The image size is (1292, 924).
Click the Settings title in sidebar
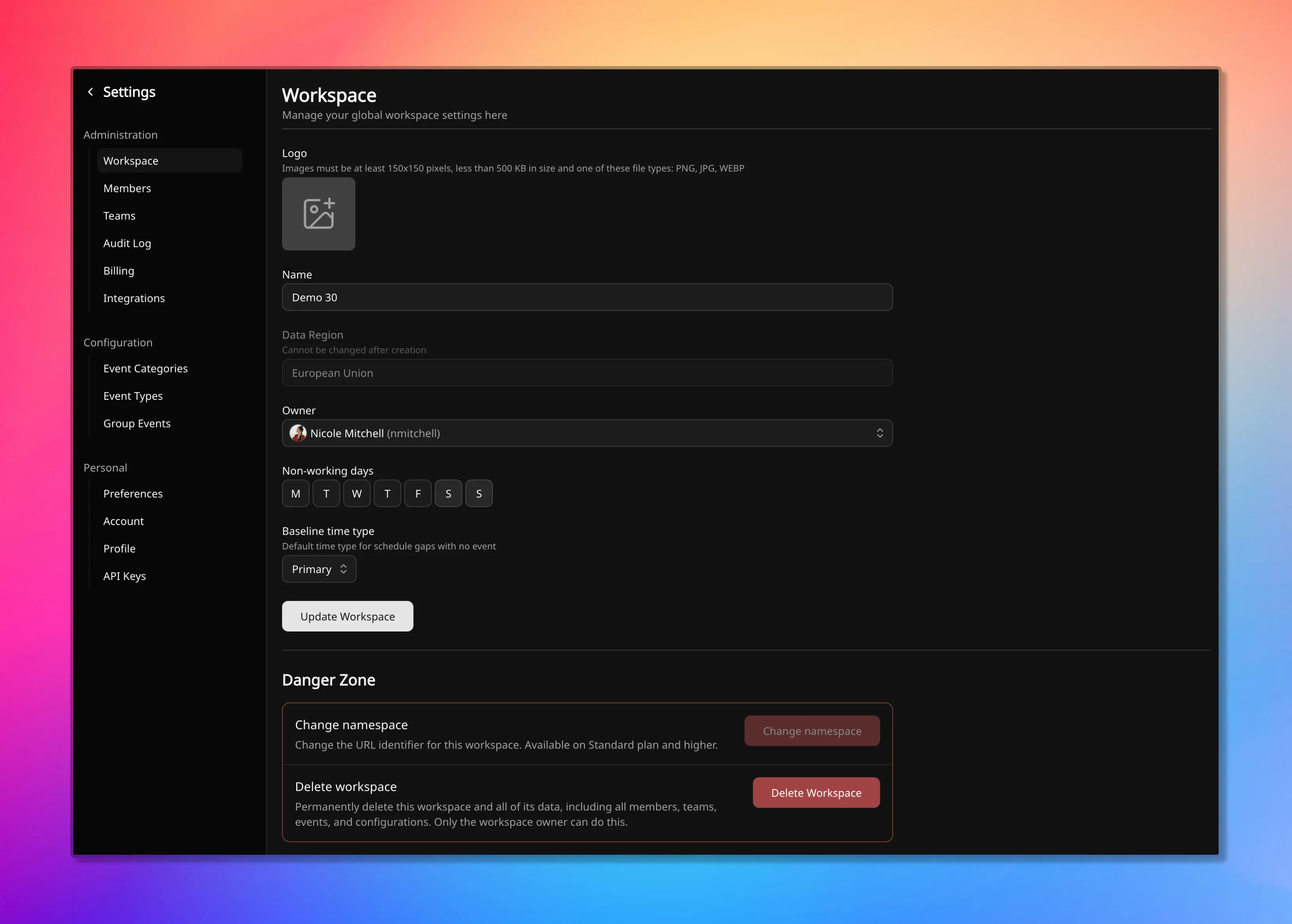pos(129,92)
